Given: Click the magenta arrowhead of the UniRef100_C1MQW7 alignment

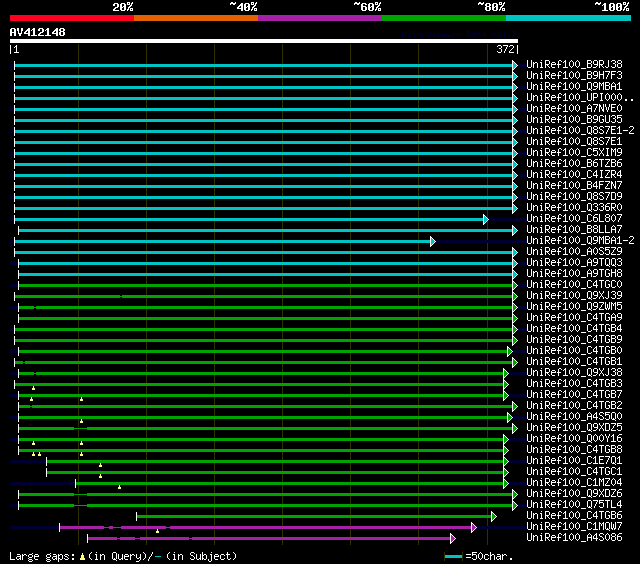Looking at the screenshot, I should (x=473, y=527).
